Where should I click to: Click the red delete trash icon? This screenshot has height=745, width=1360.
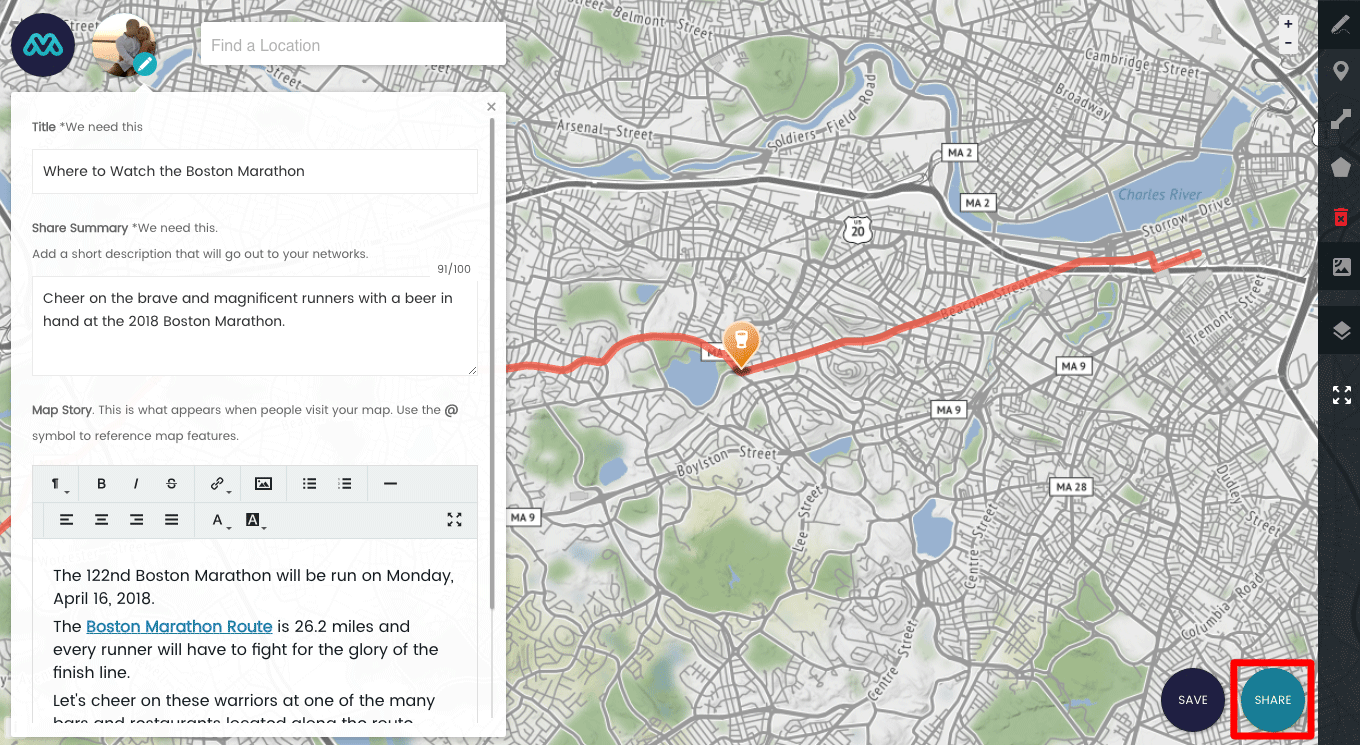click(1341, 217)
